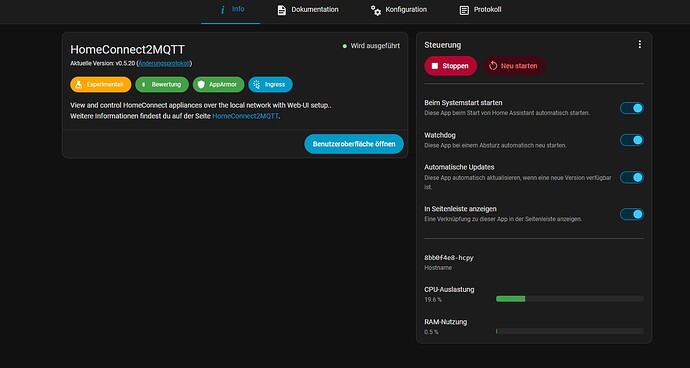Click the shield icon on AppArmor
This screenshot has width=690, height=368.
point(201,85)
